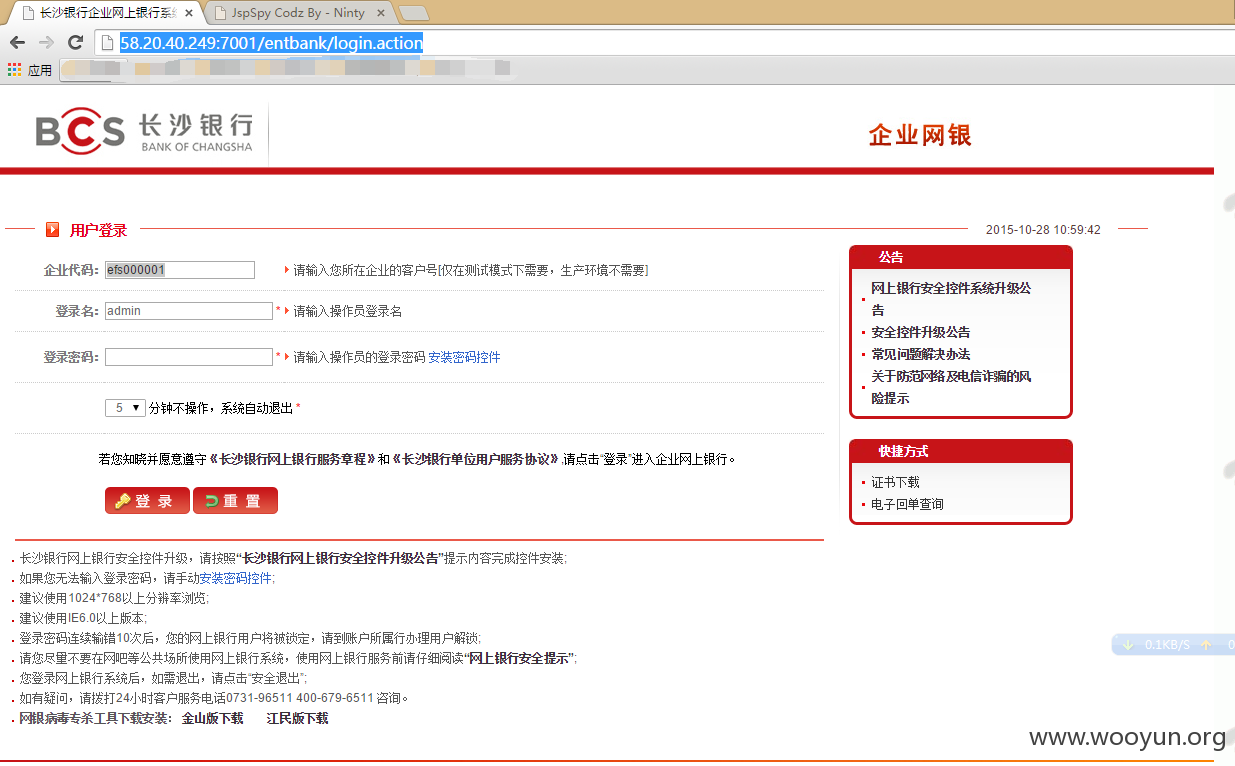Screen dimensions: 1235x766
Task: Open a new browser tab
Action: point(414,13)
